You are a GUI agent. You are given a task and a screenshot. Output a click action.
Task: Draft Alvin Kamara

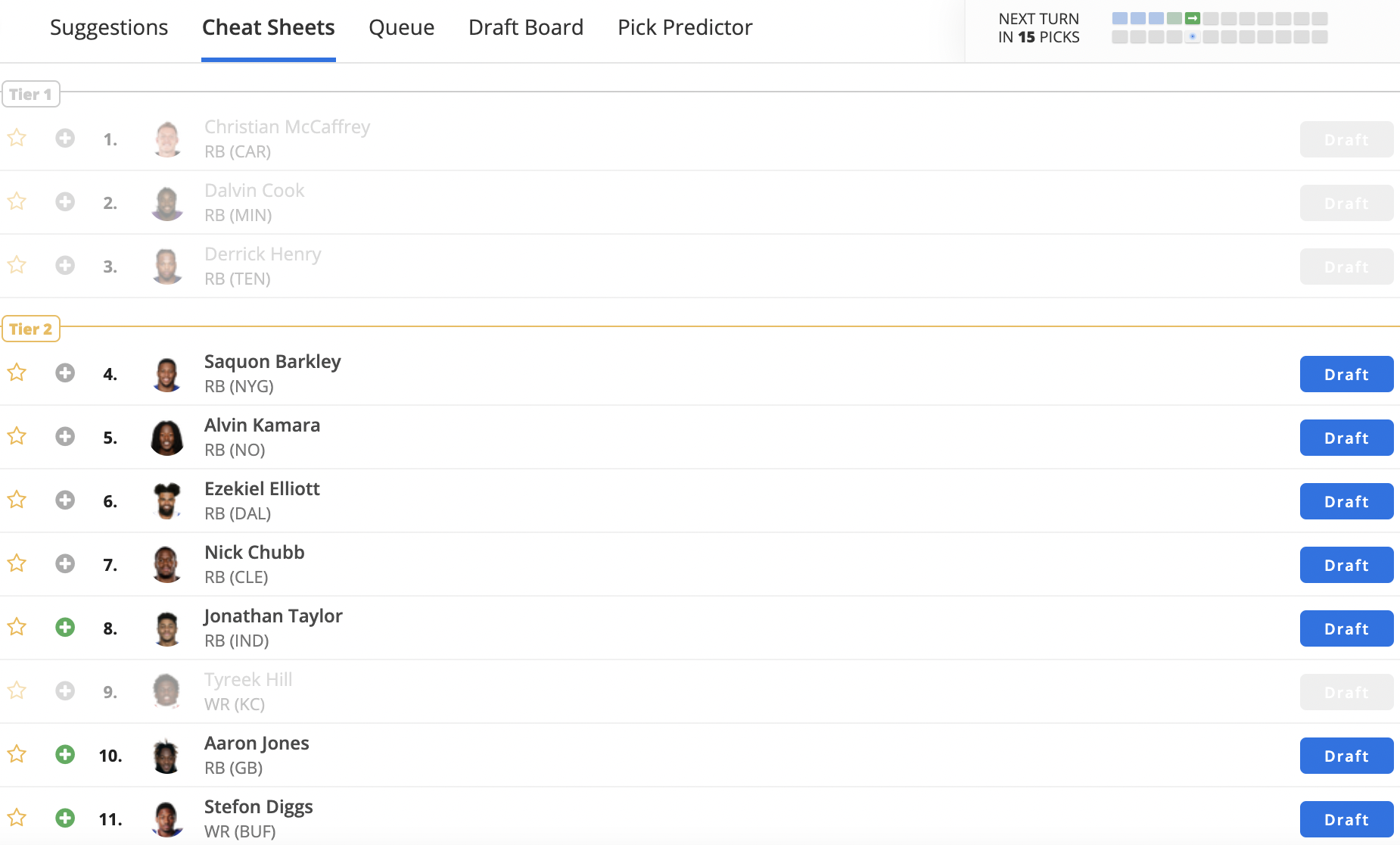pyautogui.click(x=1346, y=438)
